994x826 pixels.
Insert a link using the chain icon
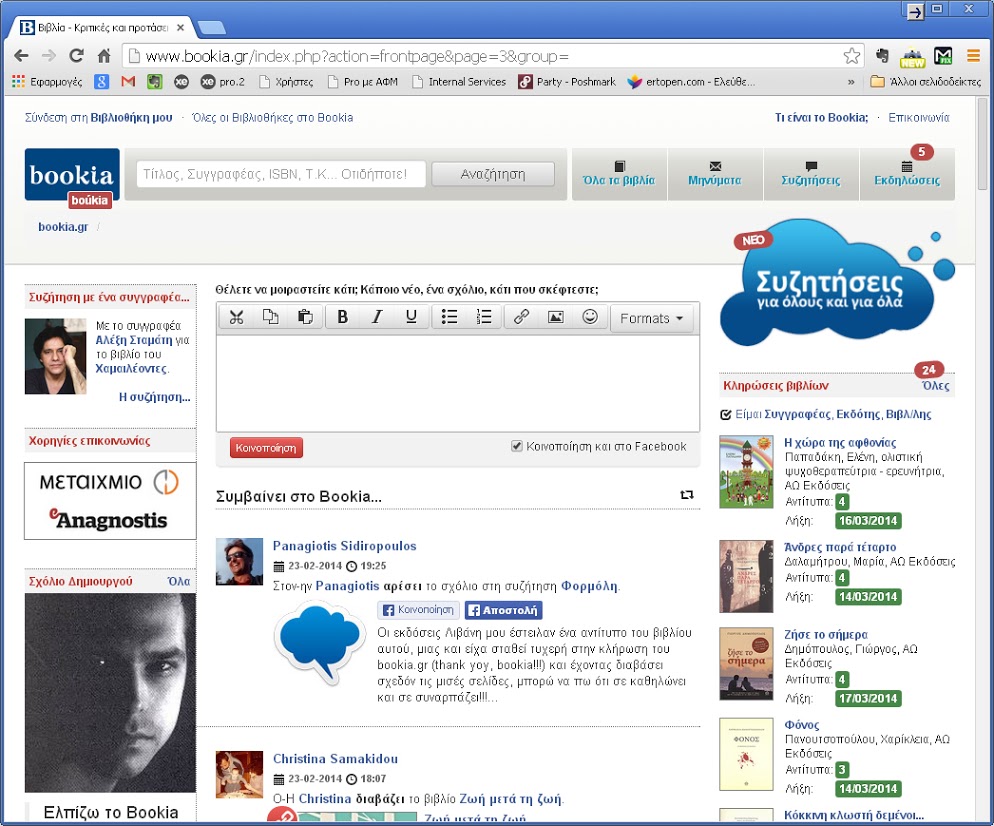[521, 318]
